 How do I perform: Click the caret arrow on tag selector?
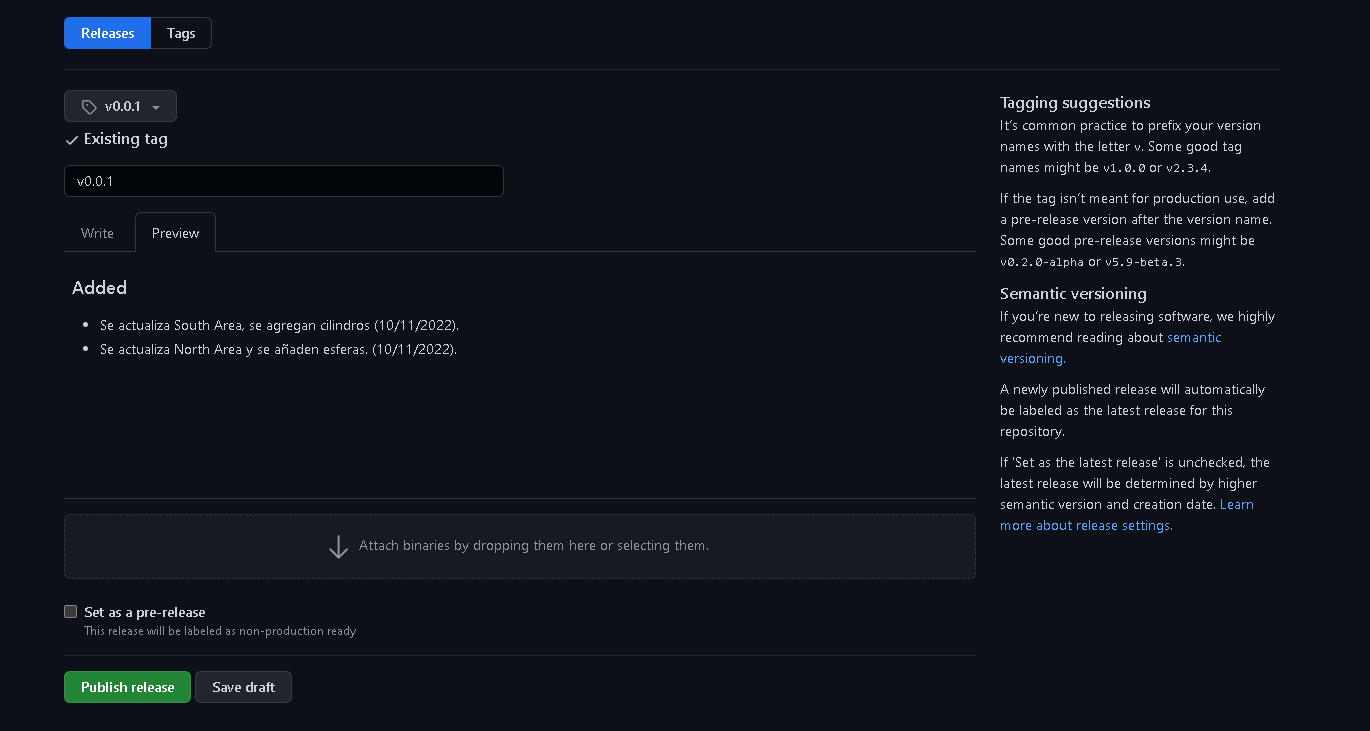[x=156, y=107]
